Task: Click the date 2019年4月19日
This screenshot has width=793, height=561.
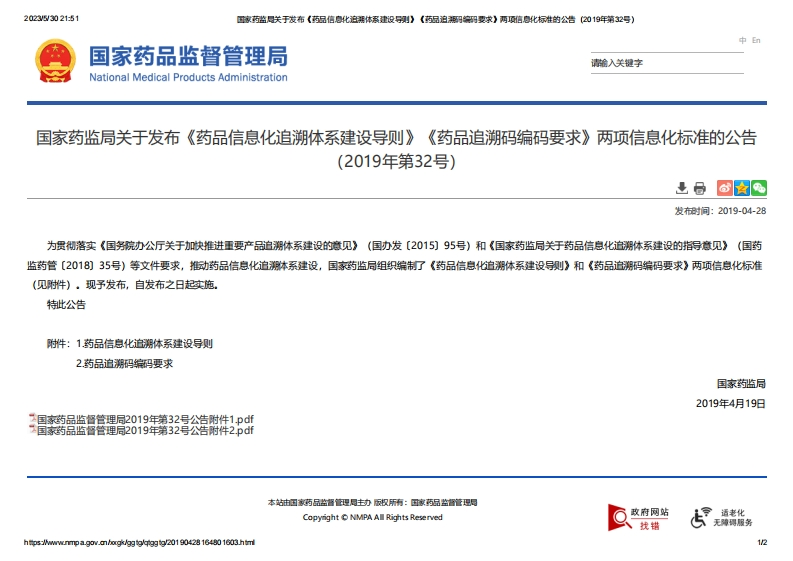Action: pos(730,404)
